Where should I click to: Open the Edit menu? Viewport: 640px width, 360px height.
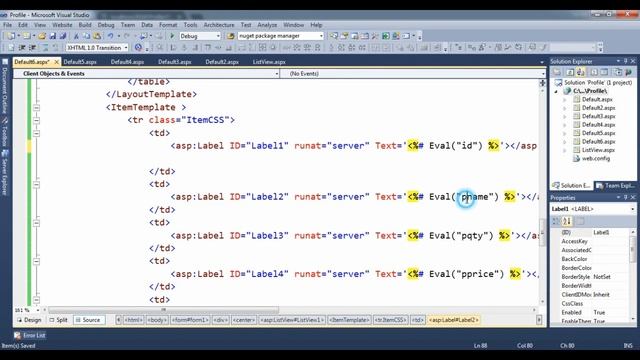coord(23,25)
